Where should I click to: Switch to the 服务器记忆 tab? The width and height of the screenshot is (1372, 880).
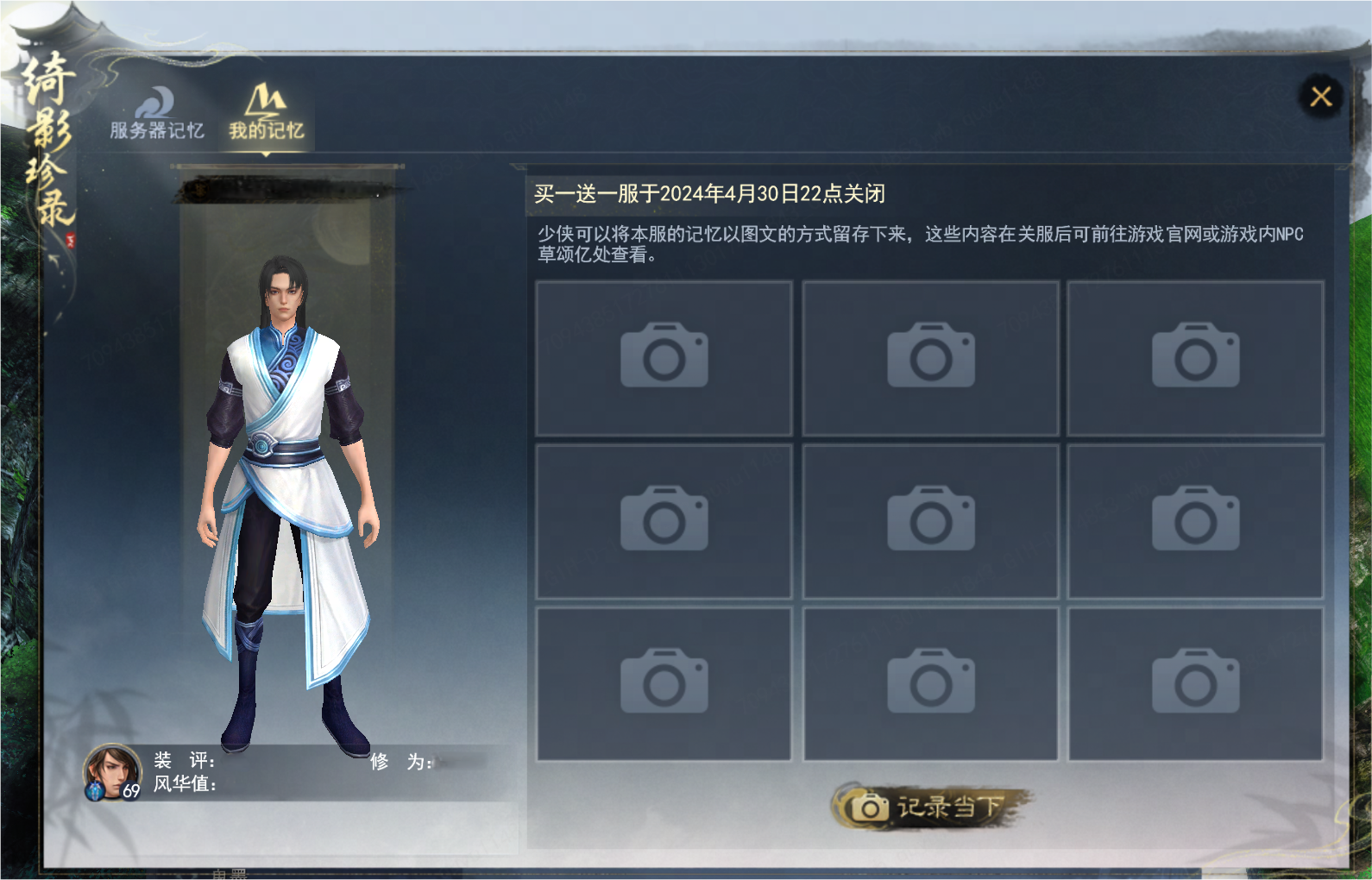[157, 114]
